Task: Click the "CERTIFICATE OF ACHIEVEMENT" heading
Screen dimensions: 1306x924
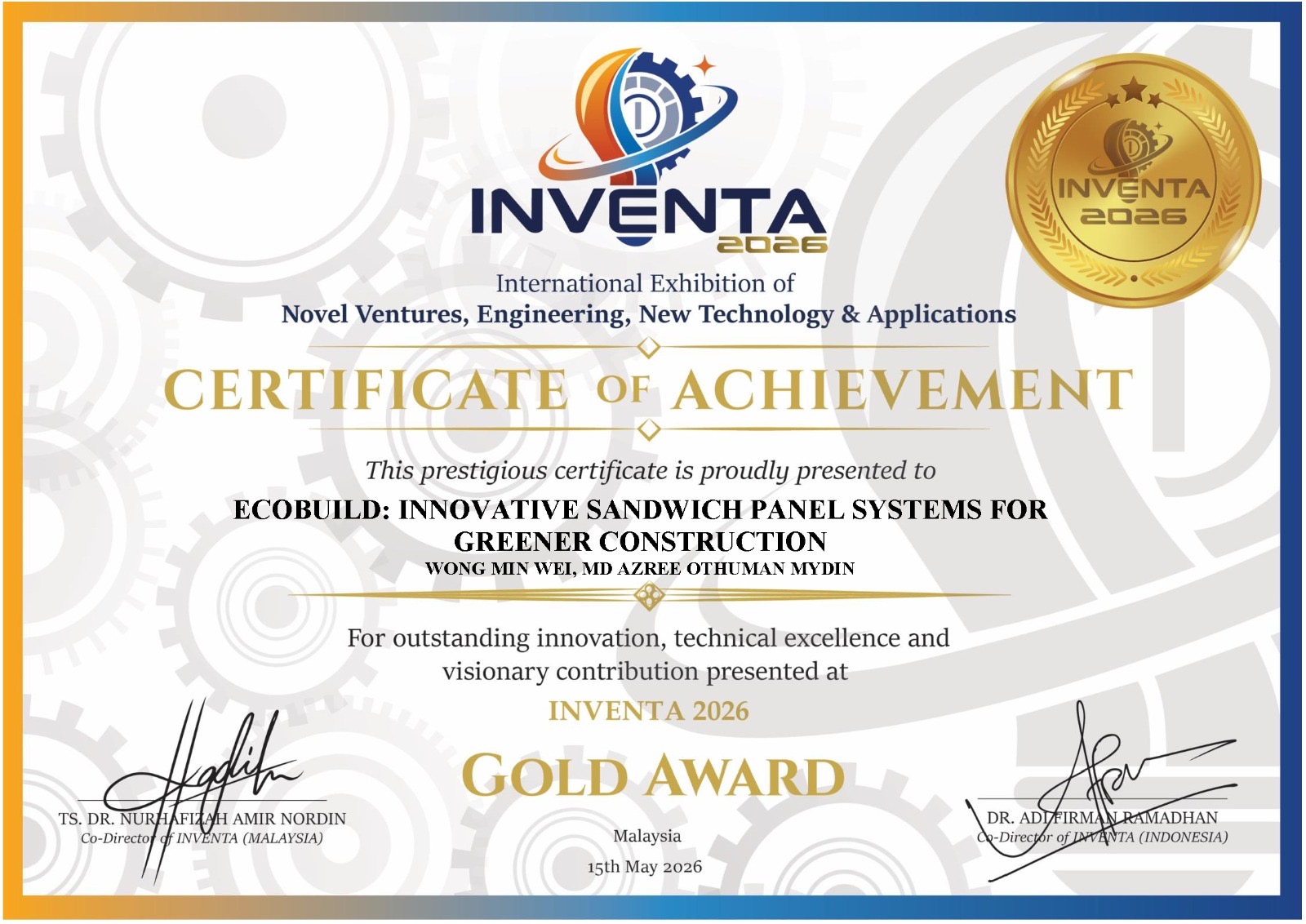Action: [649, 389]
